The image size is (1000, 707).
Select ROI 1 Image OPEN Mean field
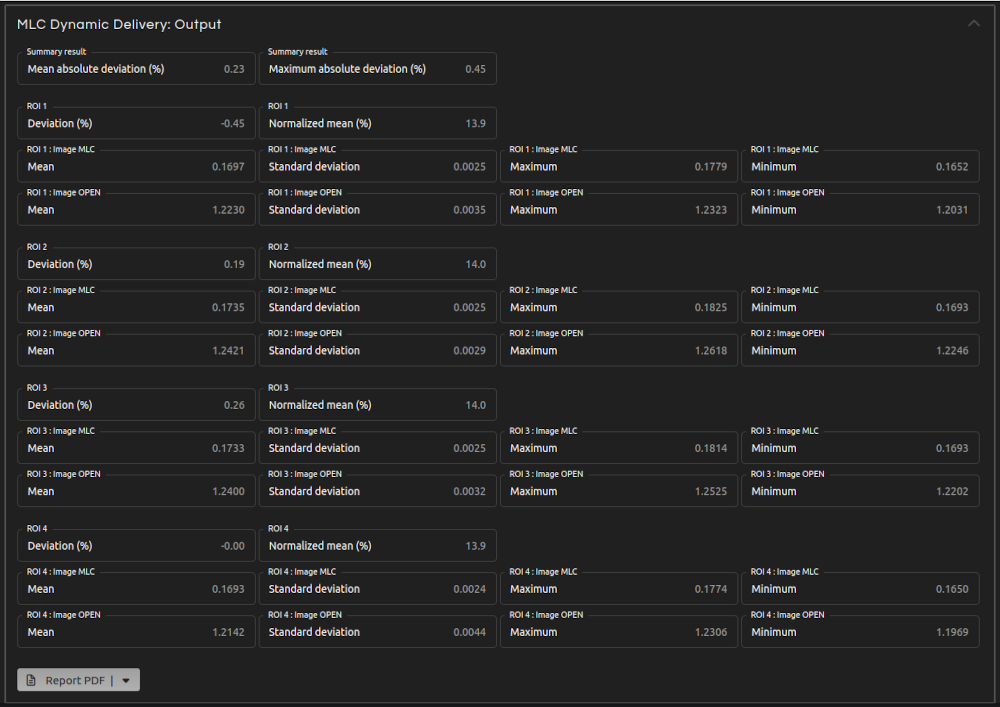136,210
